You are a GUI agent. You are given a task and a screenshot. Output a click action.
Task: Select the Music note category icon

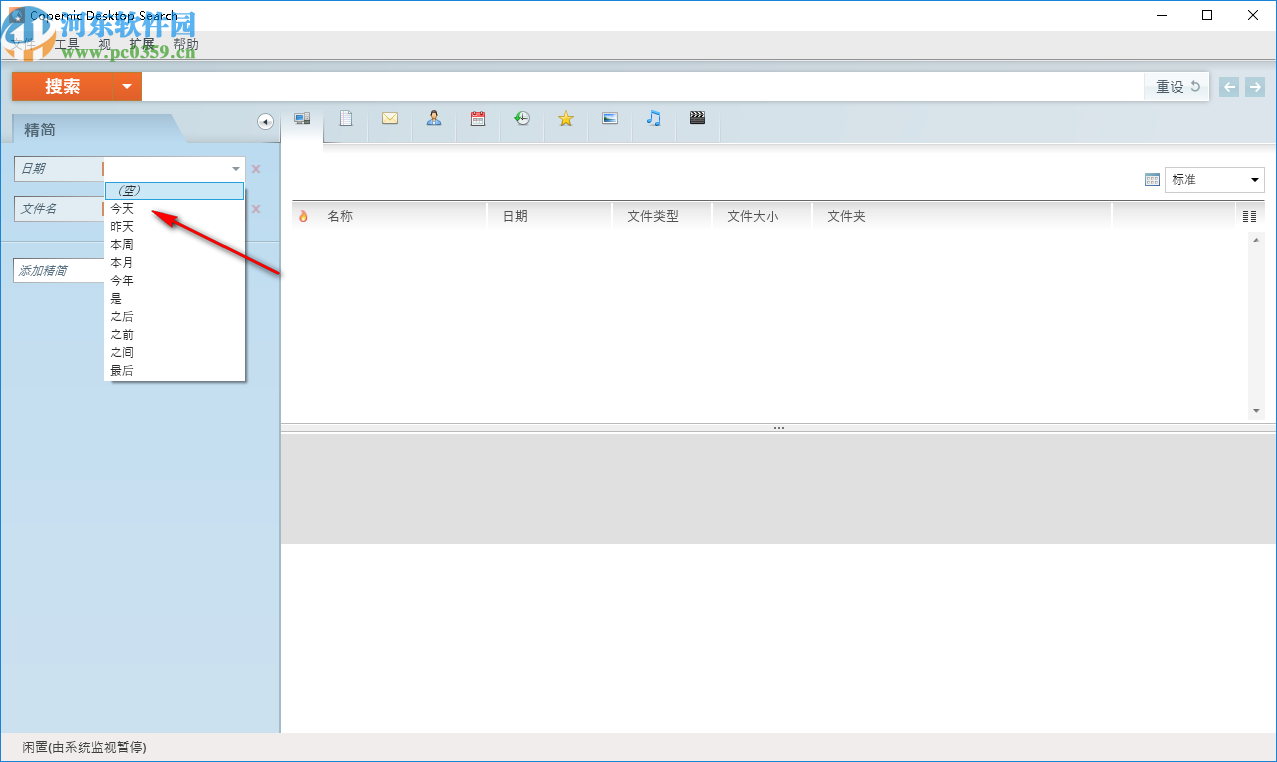click(653, 118)
